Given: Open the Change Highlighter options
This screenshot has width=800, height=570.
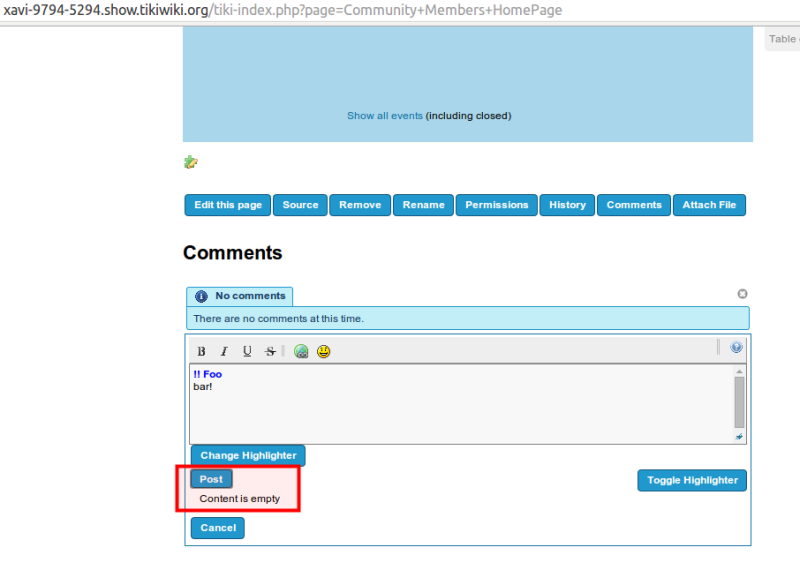Looking at the screenshot, I should coord(248,455).
